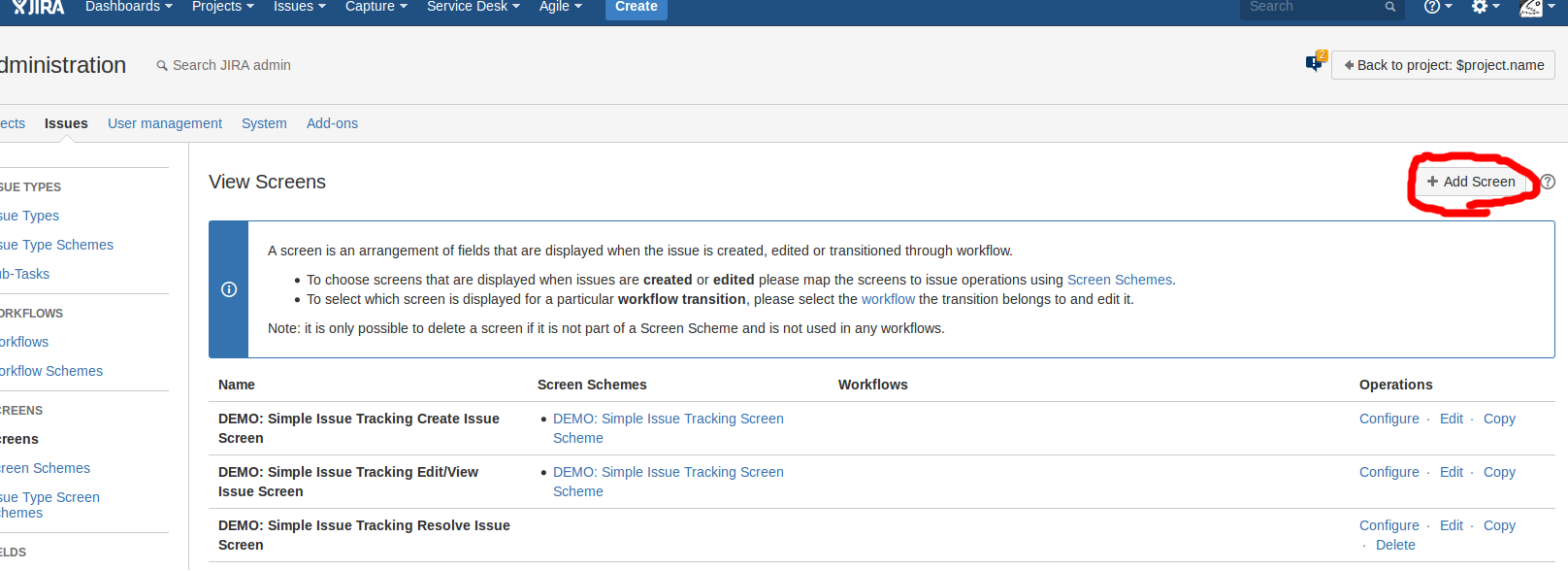
Task: Edit the Edit/View Issue Screen
Action: [x=1451, y=472]
